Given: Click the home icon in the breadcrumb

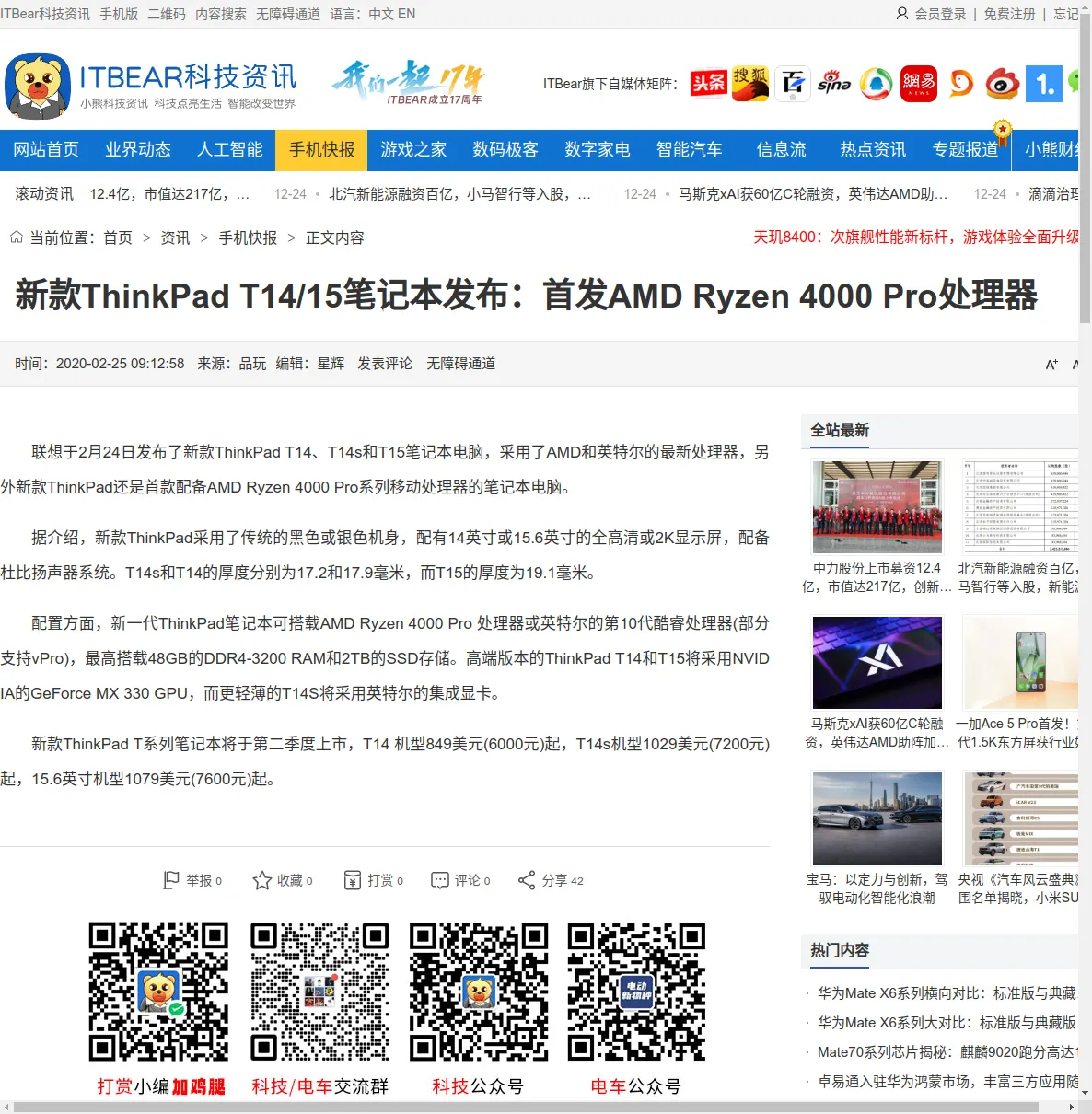Looking at the screenshot, I should (17, 238).
